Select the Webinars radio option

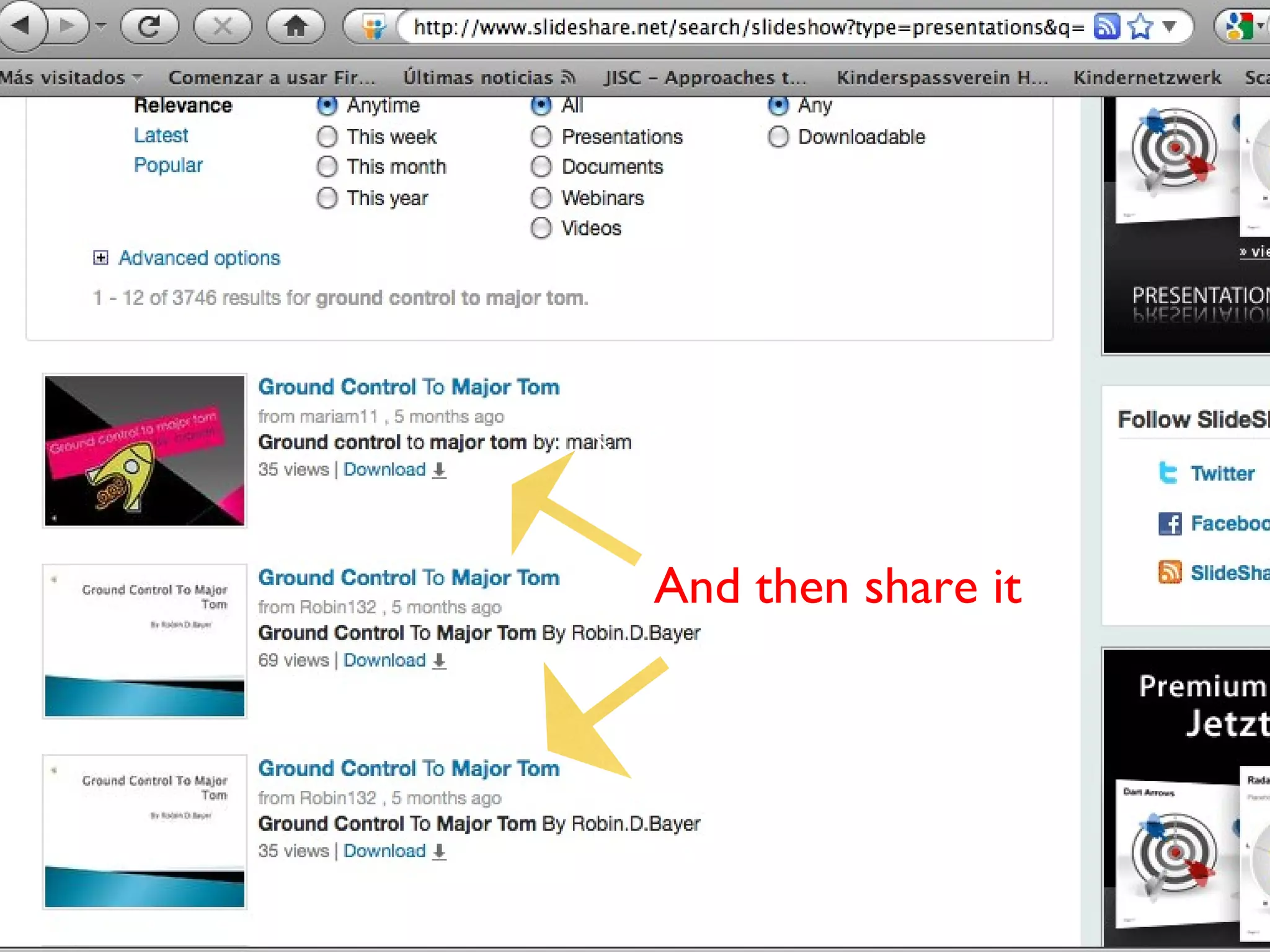541,198
